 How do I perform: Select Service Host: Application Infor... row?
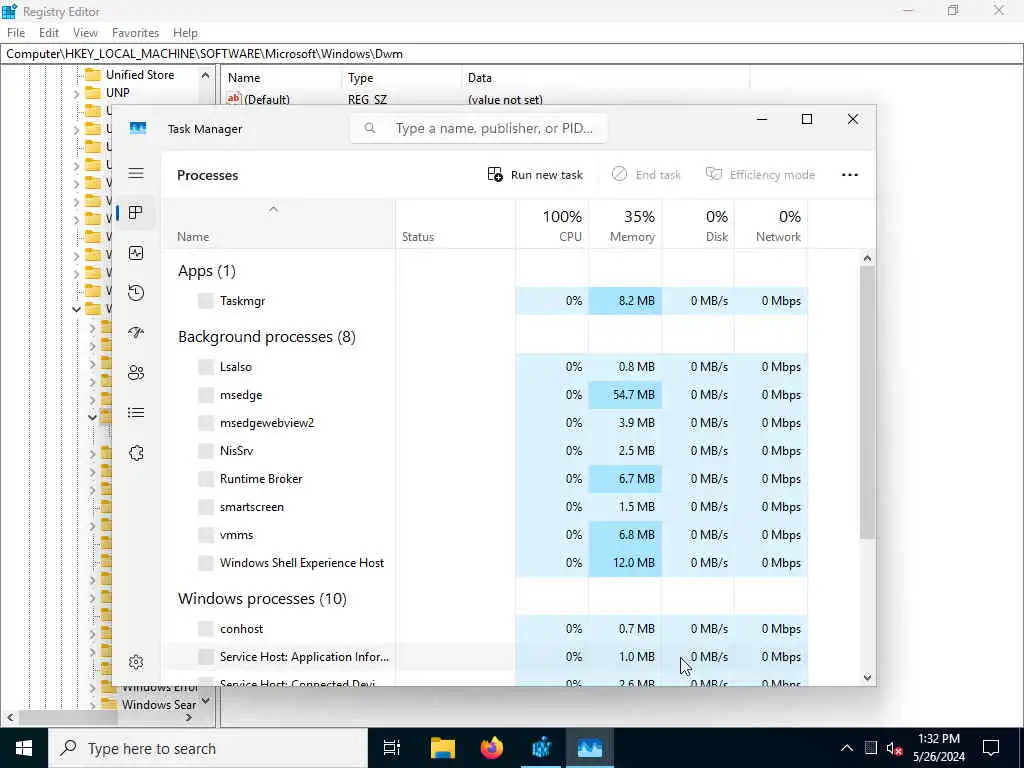tap(485, 656)
